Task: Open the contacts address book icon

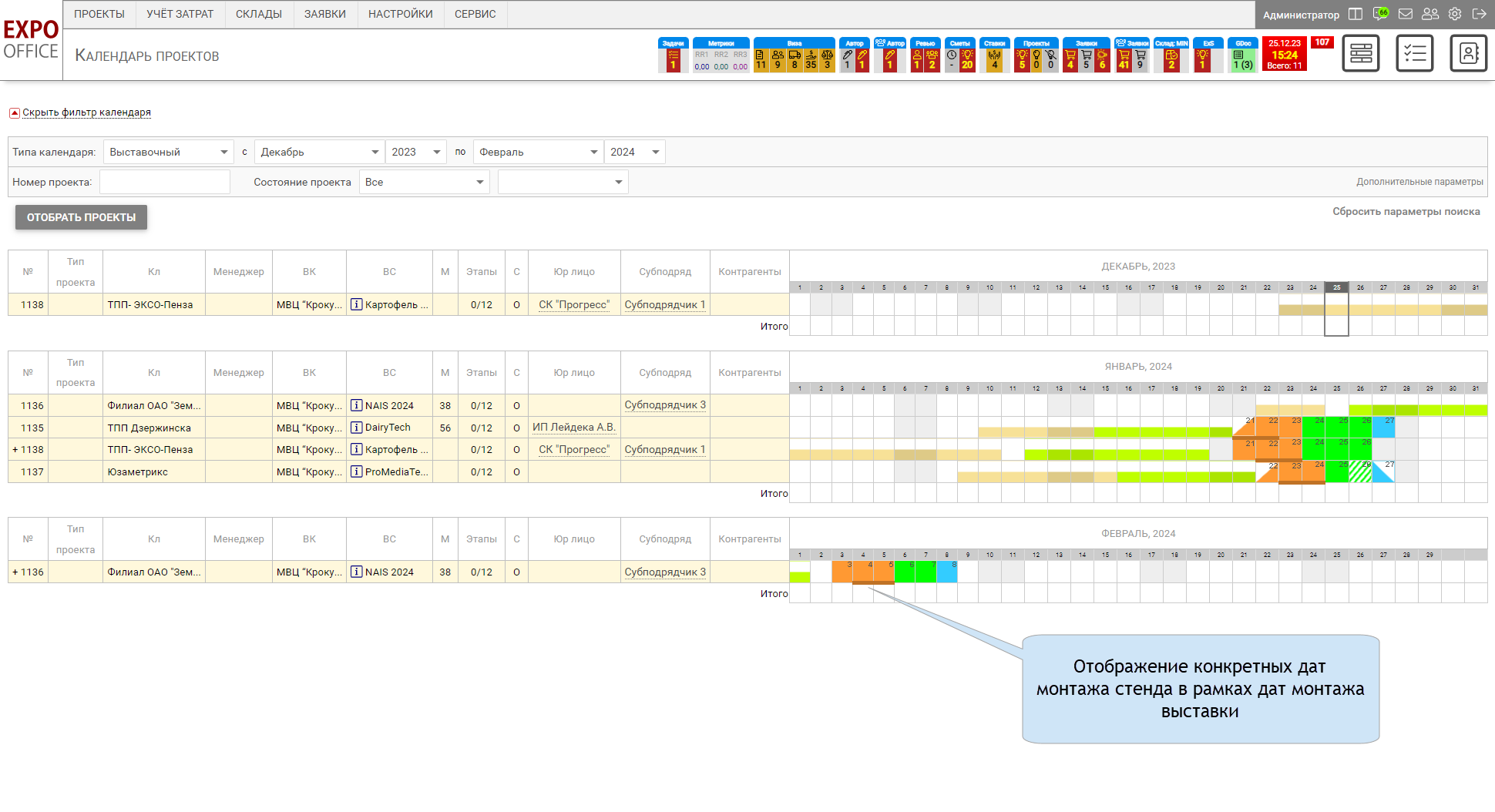Action: [1468, 53]
